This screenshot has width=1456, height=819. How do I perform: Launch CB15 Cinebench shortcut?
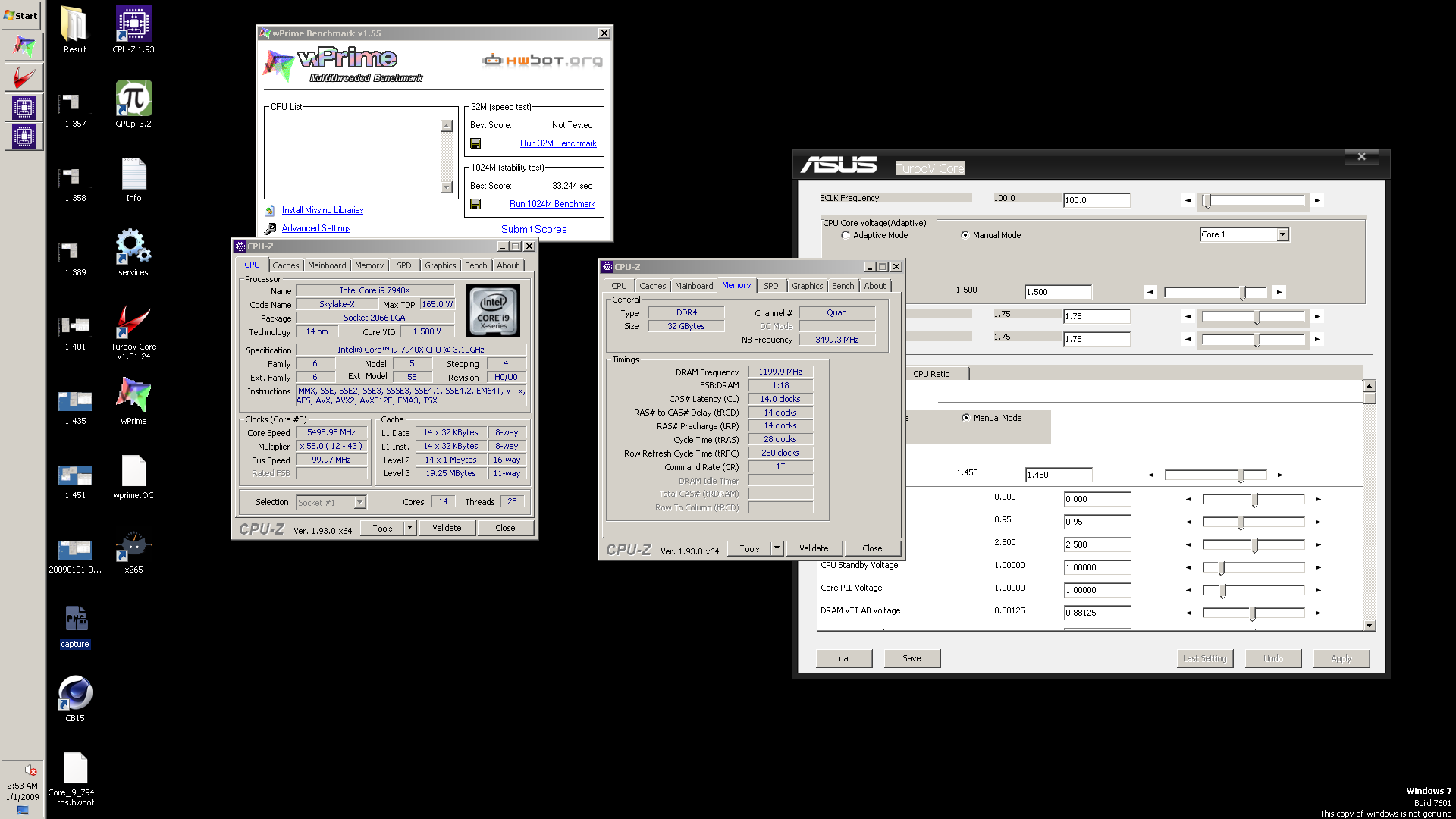pos(75,698)
